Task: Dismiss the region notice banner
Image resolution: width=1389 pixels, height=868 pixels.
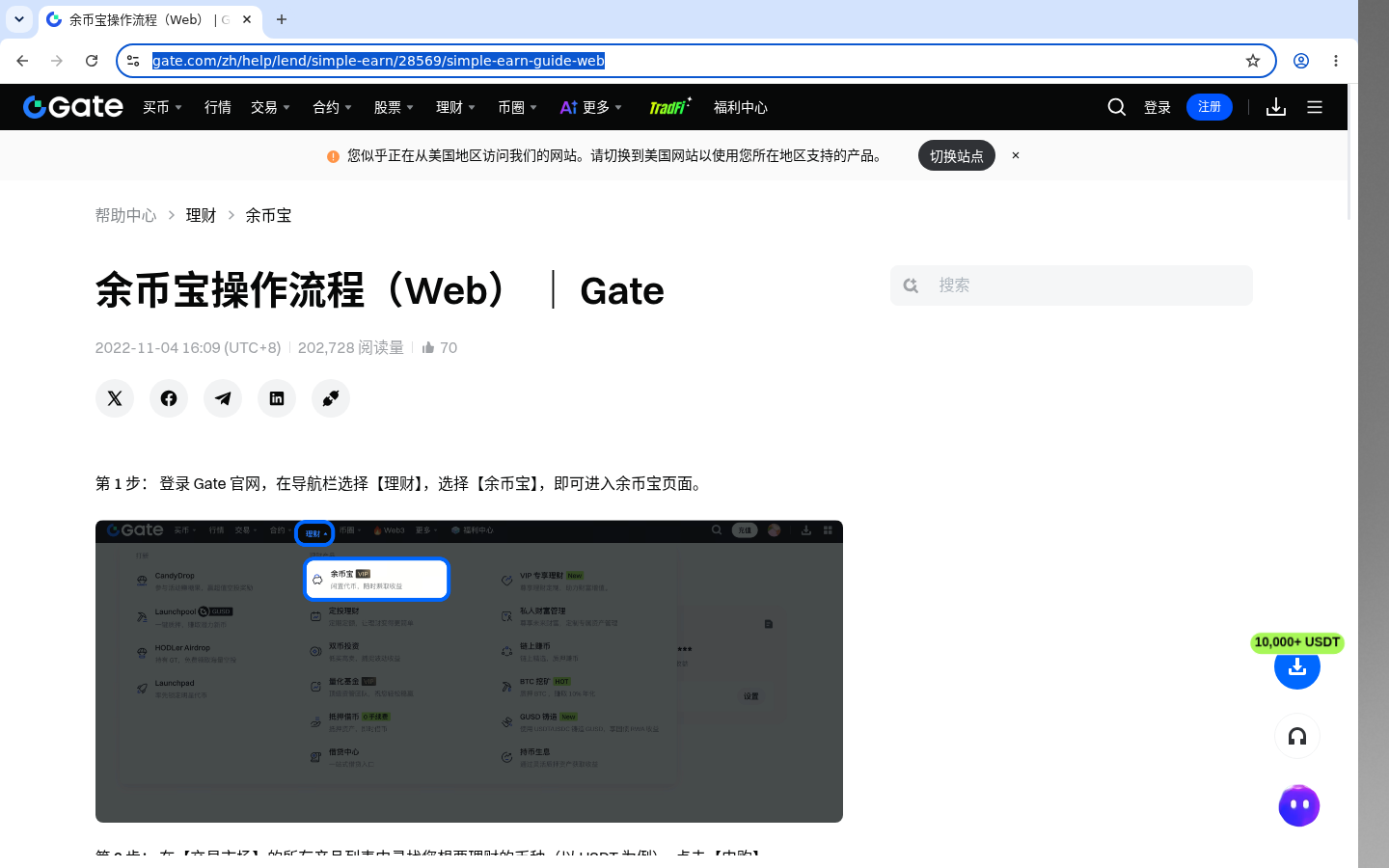Action: pos(1016,155)
